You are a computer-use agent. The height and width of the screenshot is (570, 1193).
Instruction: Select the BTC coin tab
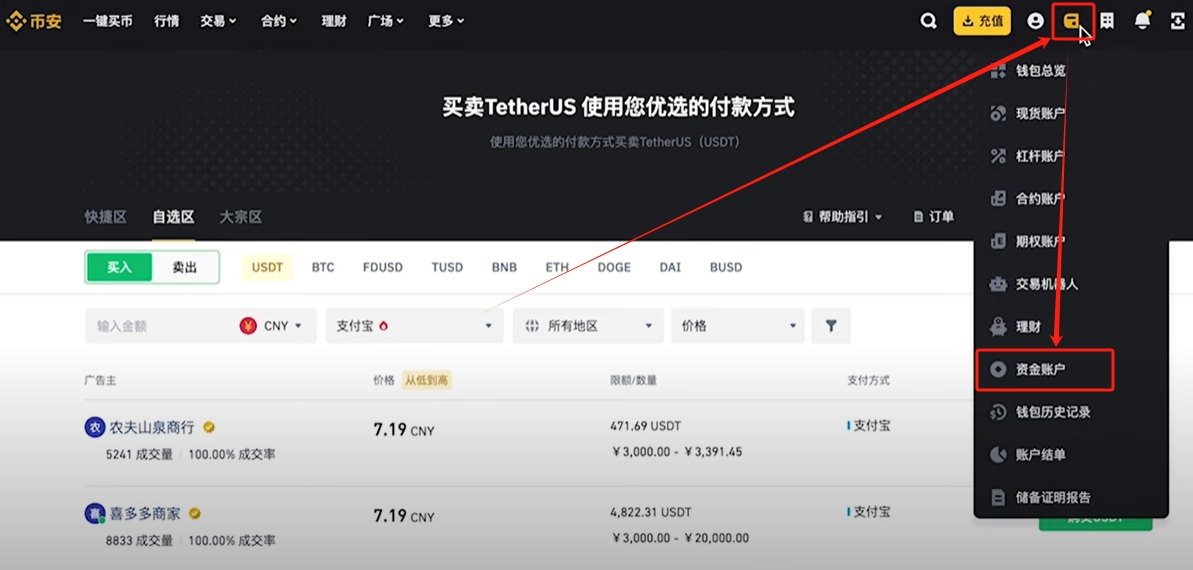pos(323,267)
